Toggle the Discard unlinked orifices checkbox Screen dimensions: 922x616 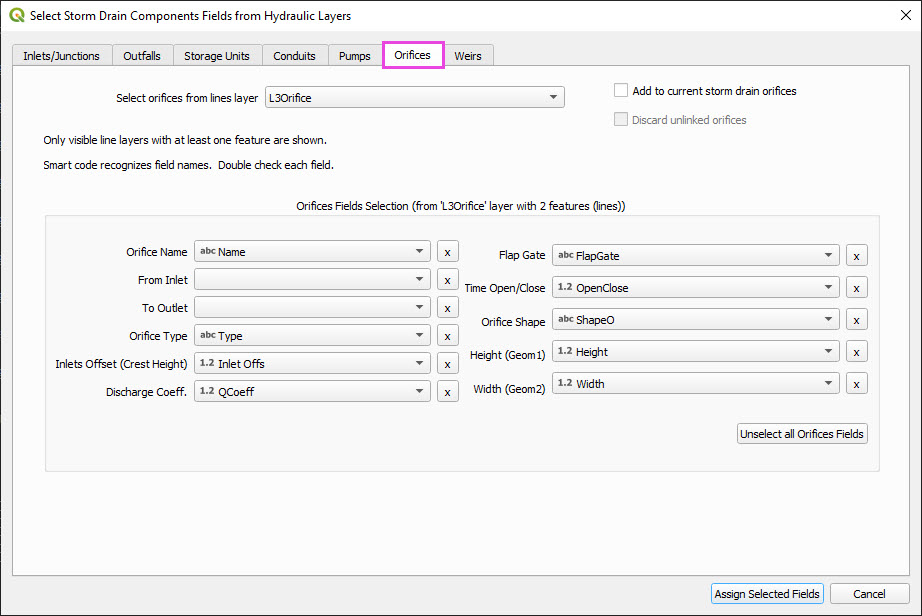pos(621,120)
